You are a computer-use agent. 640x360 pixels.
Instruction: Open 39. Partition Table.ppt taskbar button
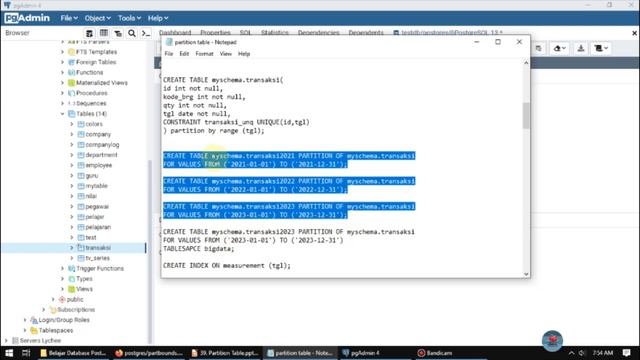224,353
